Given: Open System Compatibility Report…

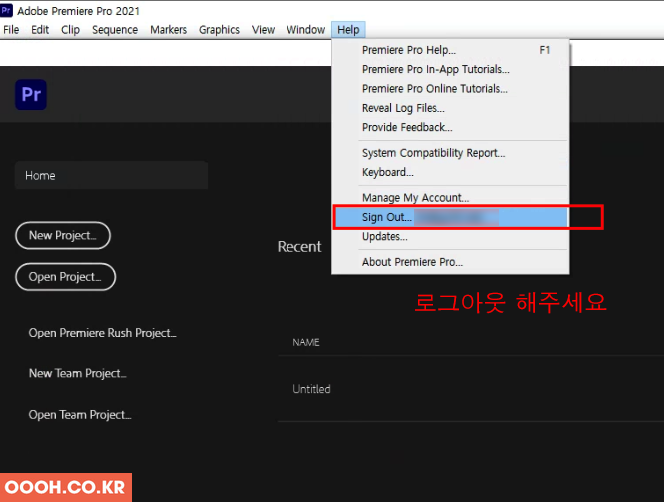Looking at the screenshot, I should pyautogui.click(x=450, y=153).
